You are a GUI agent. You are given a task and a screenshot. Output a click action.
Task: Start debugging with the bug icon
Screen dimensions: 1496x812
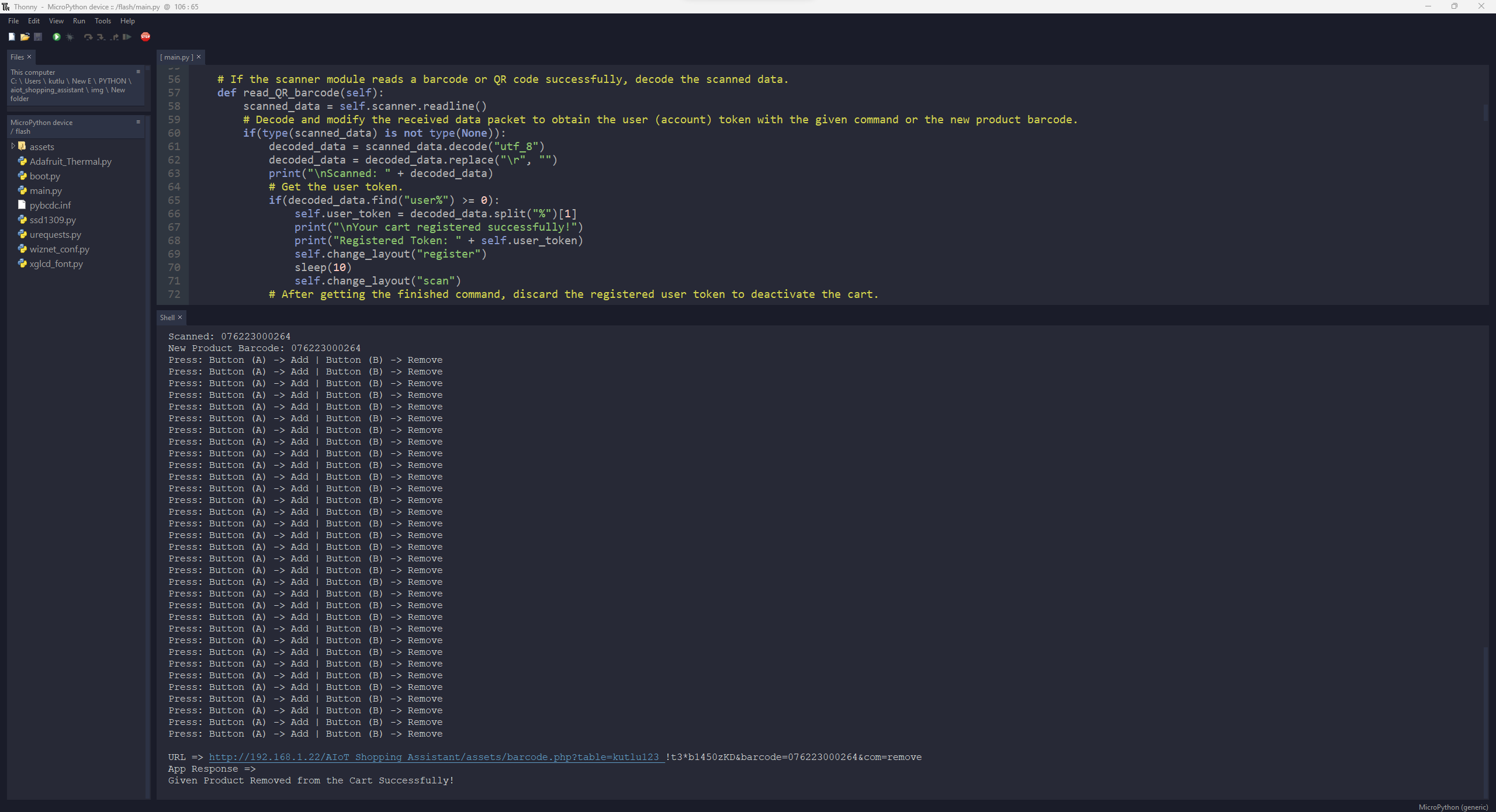coord(70,37)
